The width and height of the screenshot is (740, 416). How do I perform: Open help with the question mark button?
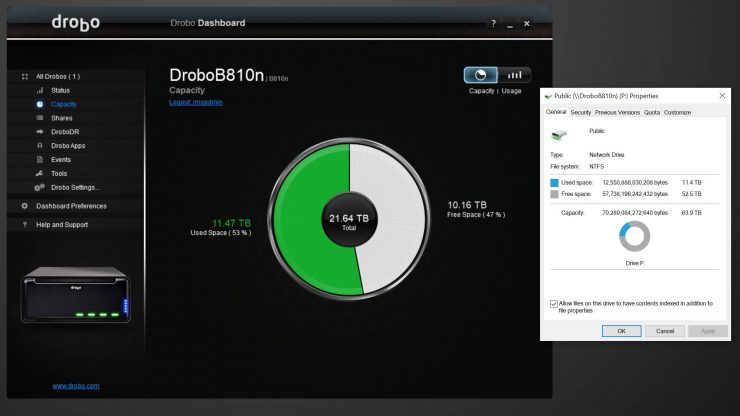click(493, 24)
